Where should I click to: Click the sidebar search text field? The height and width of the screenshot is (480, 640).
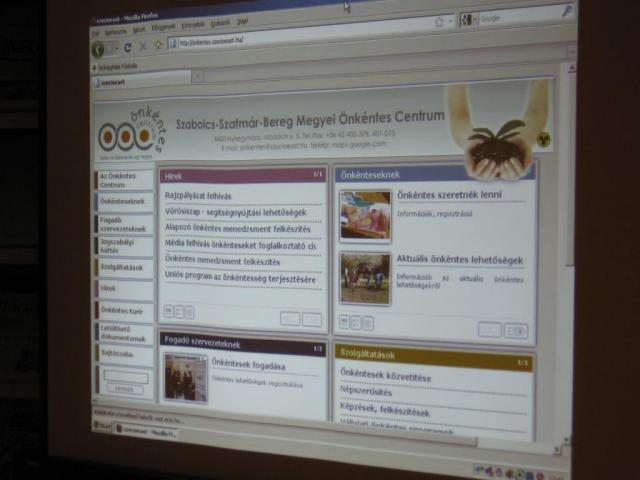point(125,377)
